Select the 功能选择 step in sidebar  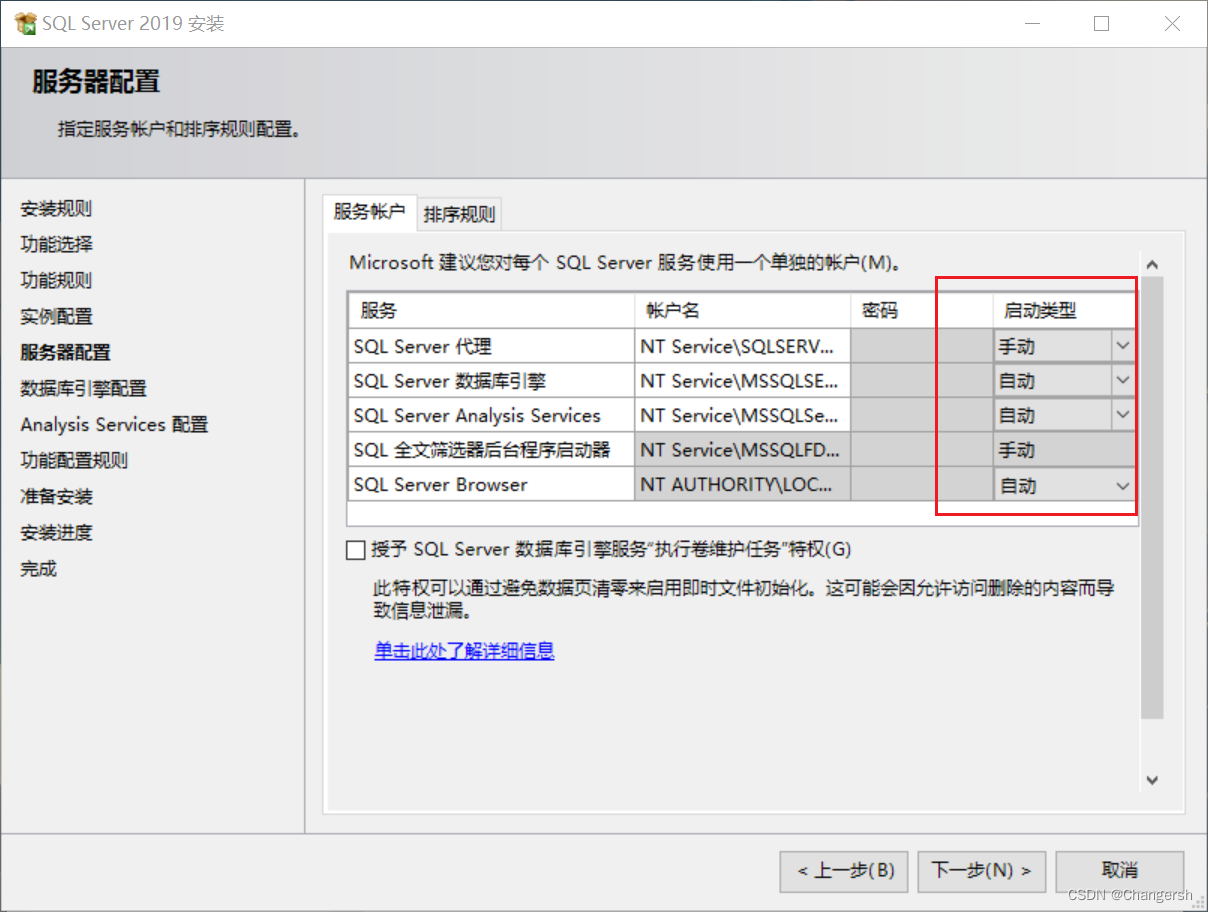(x=56, y=244)
